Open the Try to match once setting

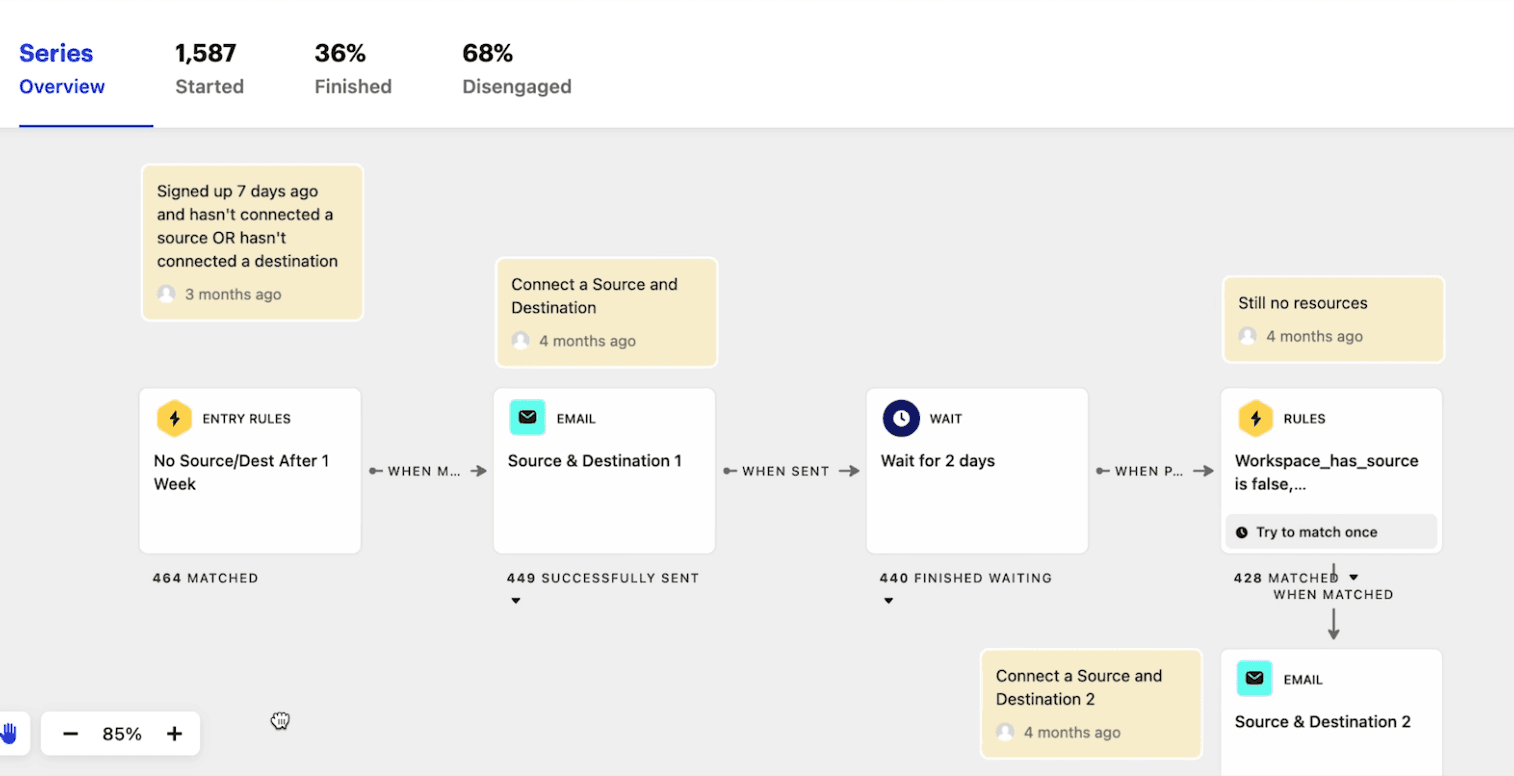coord(1330,531)
